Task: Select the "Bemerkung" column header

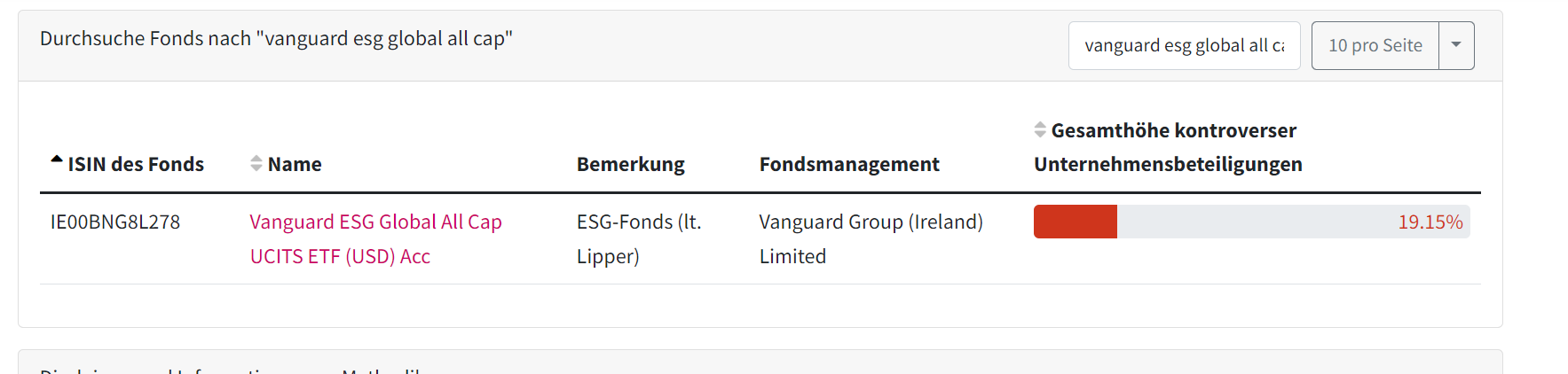Action: click(630, 164)
